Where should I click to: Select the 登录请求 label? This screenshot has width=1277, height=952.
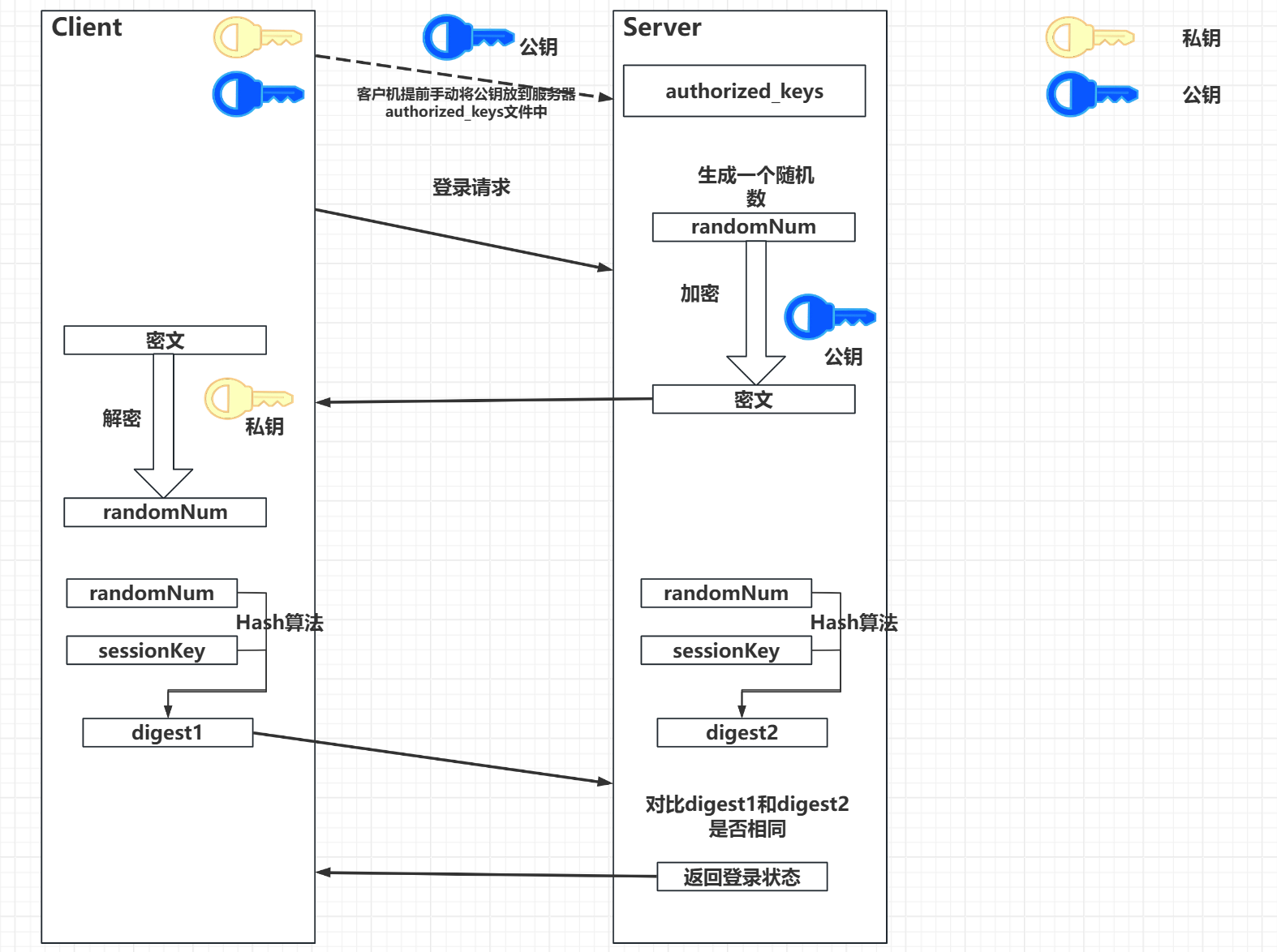(x=471, y=187)
